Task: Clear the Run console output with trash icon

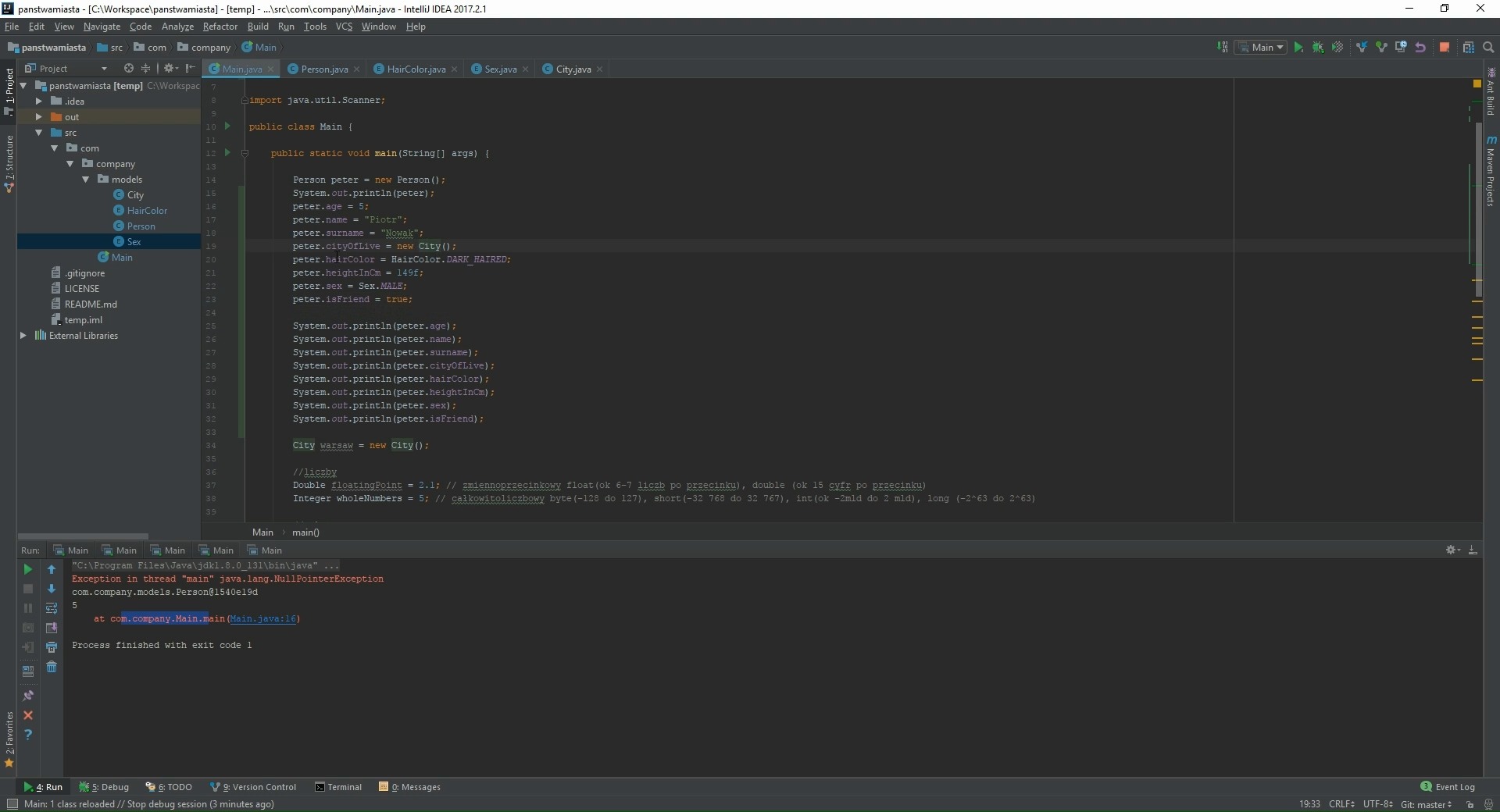Action: 52,667
